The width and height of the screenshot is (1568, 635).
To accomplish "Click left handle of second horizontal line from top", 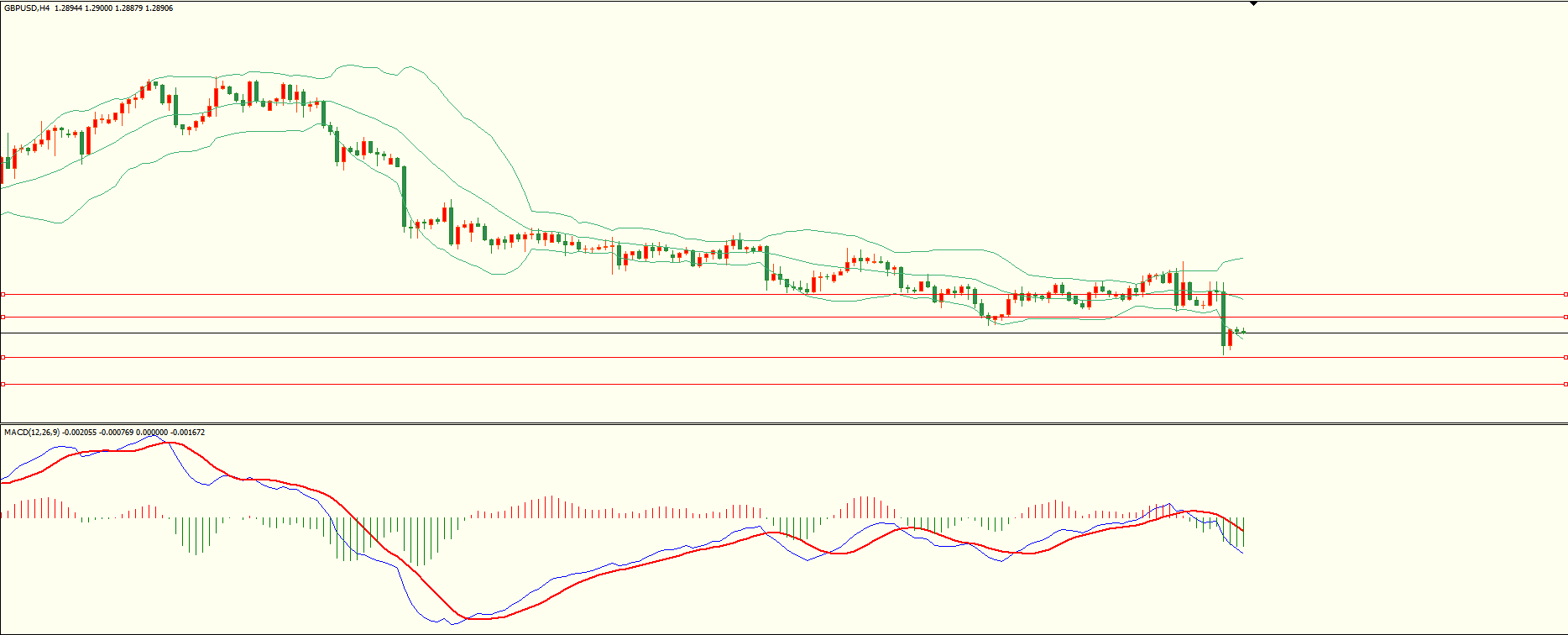I will [x=3, y=317].
